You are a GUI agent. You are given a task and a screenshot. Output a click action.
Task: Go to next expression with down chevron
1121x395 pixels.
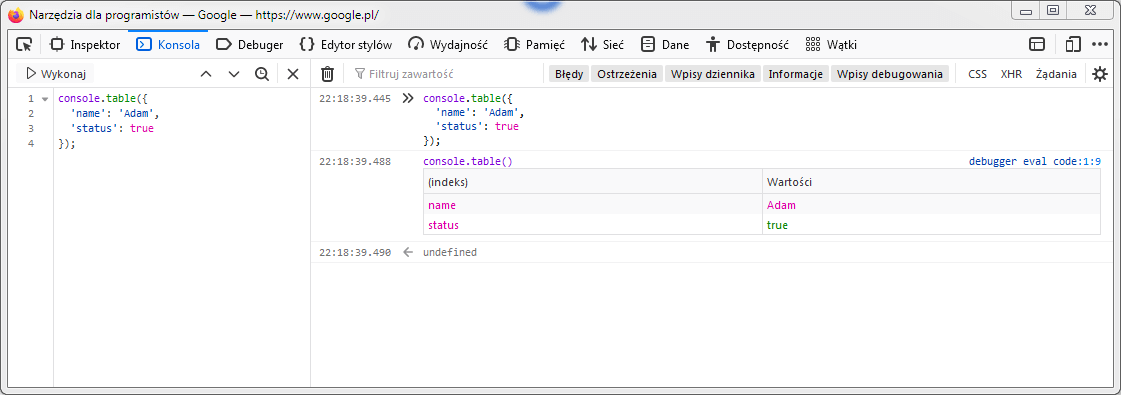[x=234, y=74]
